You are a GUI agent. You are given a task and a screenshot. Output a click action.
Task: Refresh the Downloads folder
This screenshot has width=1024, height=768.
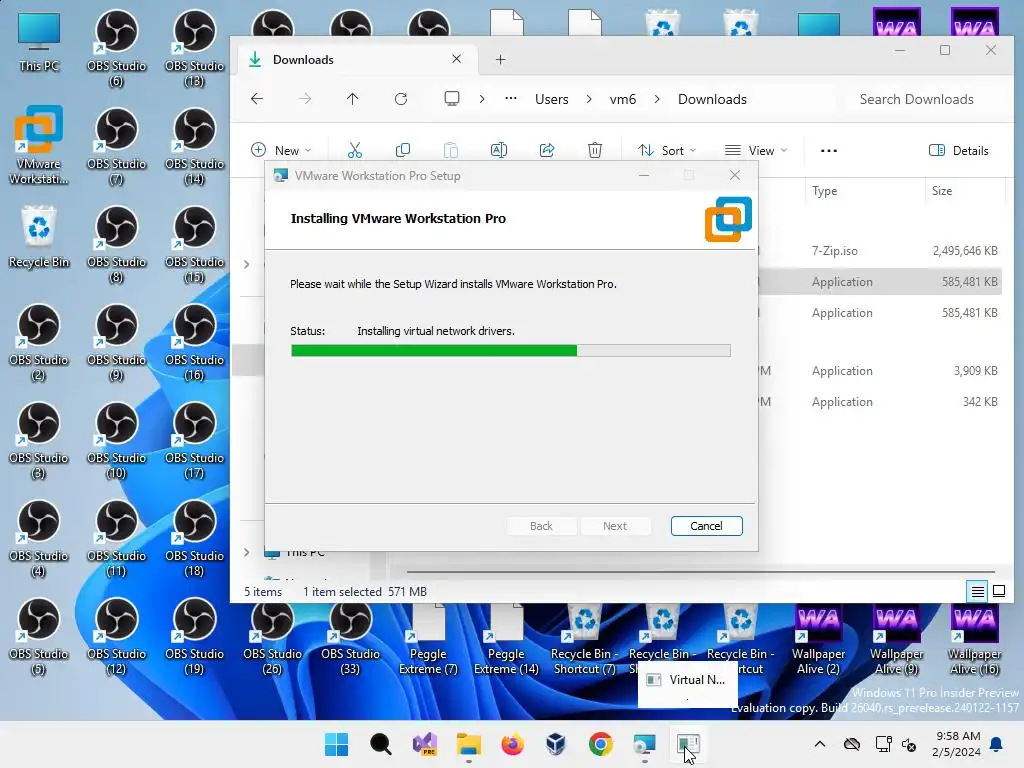pos(401,99)
